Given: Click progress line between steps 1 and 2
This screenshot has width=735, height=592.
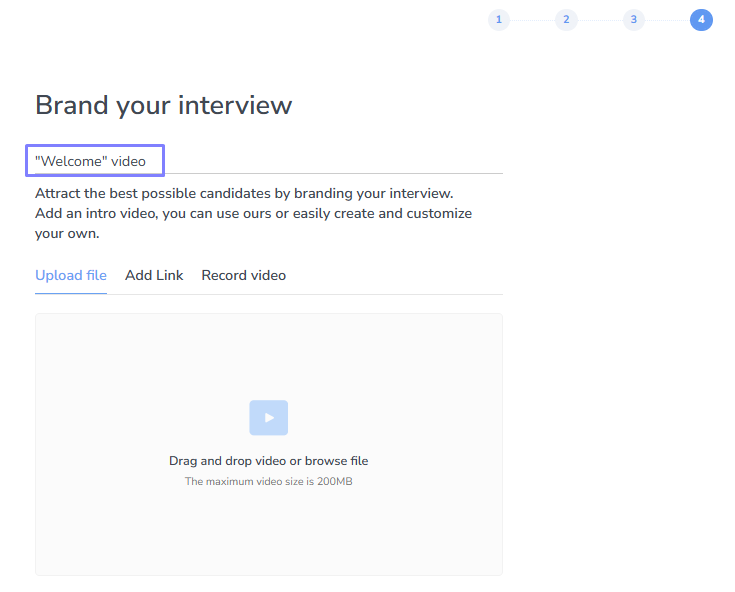Looking at the screenshot, I should pos(532,20).
